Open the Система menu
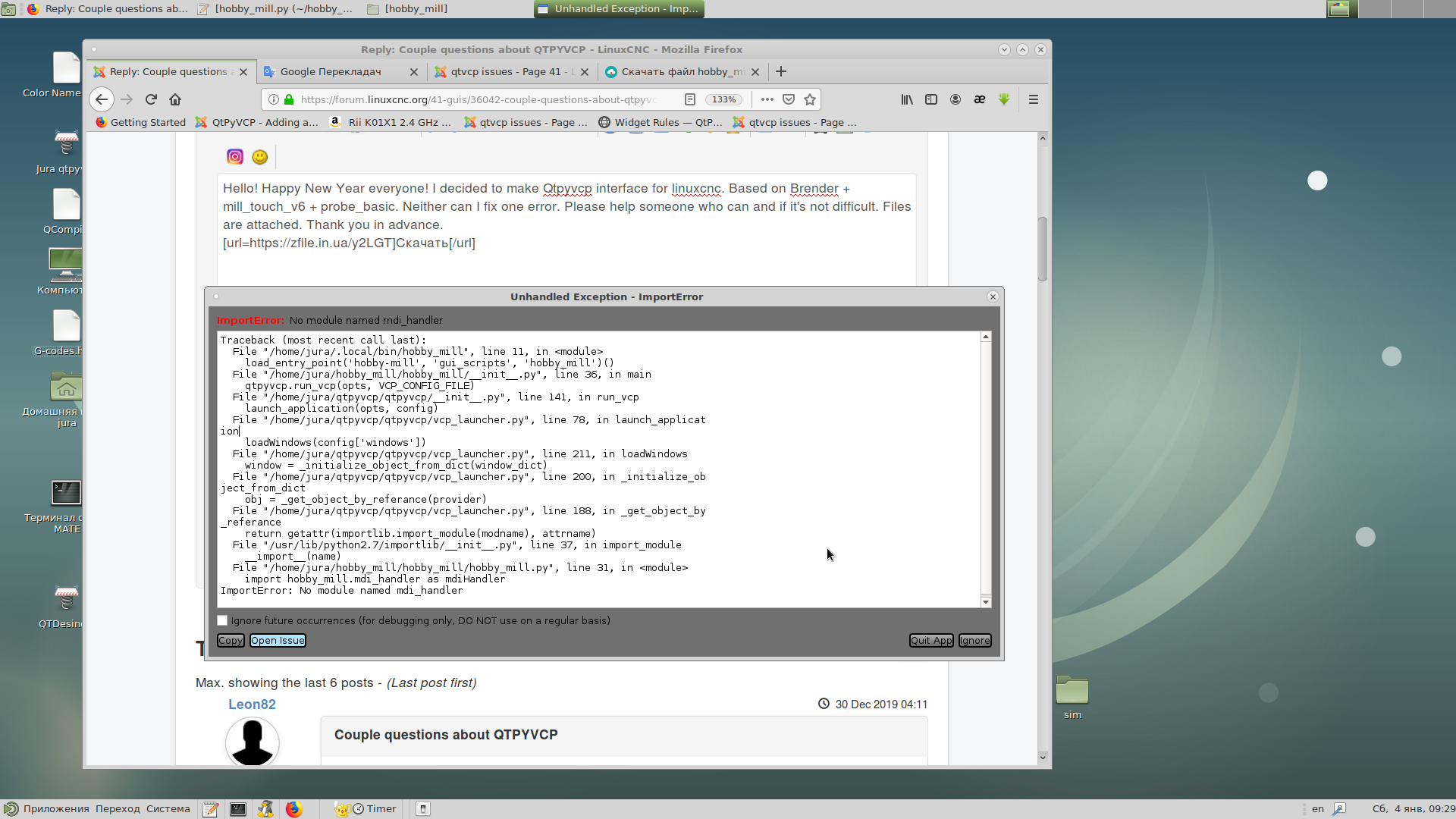Screen dimensions: 1456x819 coord(168,809)
